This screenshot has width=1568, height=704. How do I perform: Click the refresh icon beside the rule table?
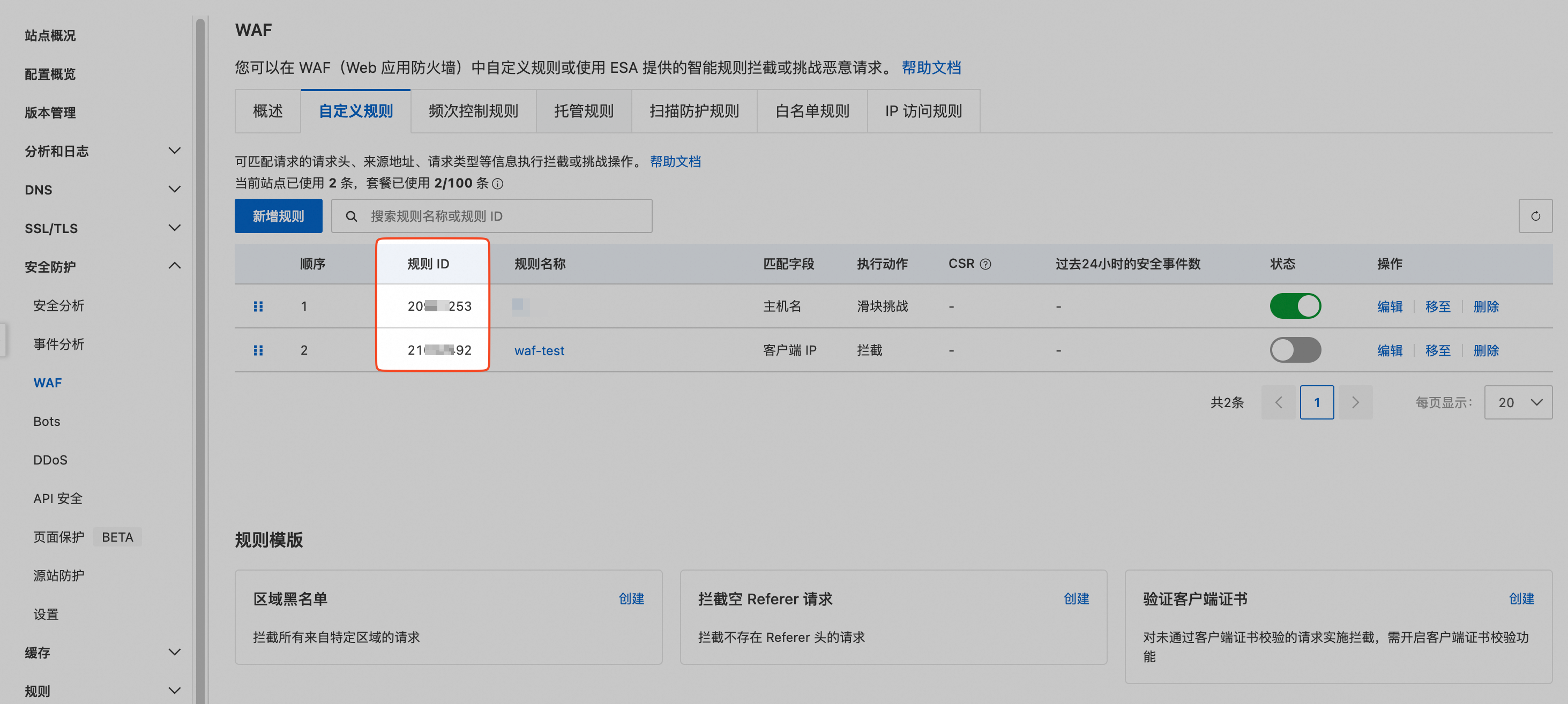click(1535, 216)
